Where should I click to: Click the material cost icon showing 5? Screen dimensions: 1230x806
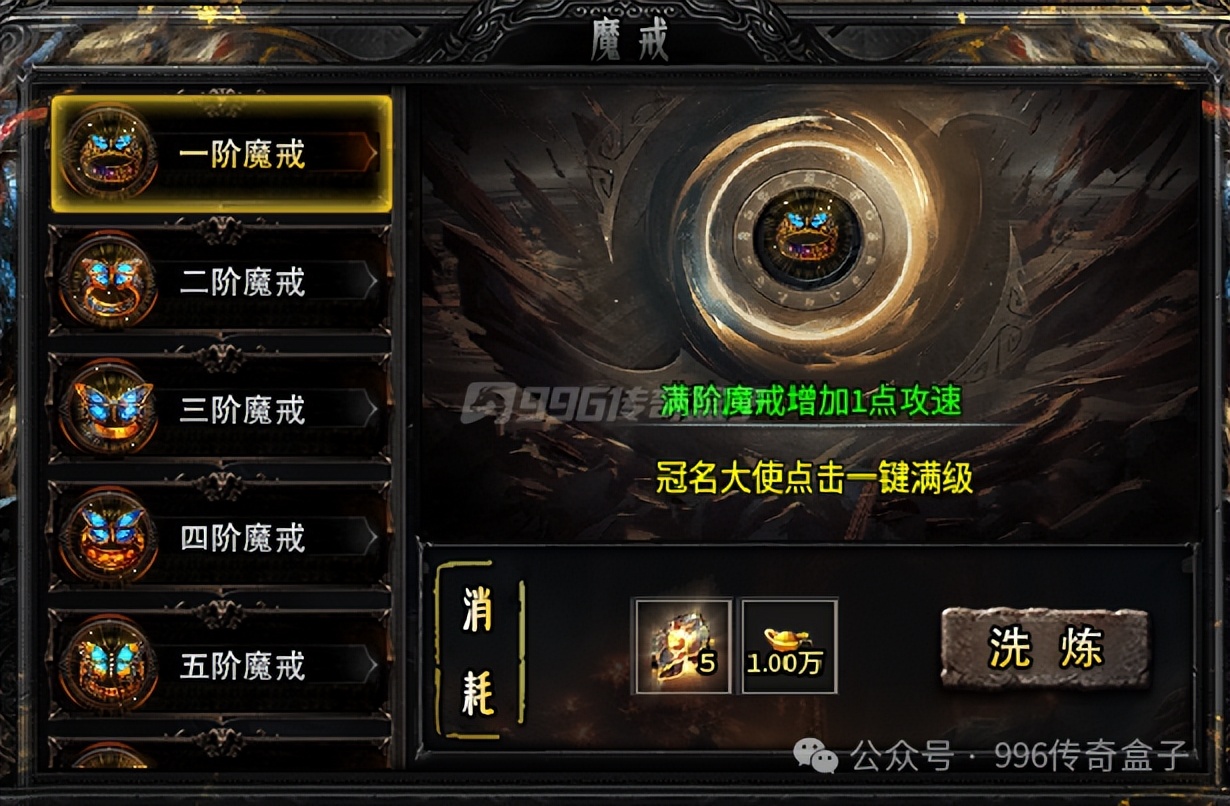(683, 647)
